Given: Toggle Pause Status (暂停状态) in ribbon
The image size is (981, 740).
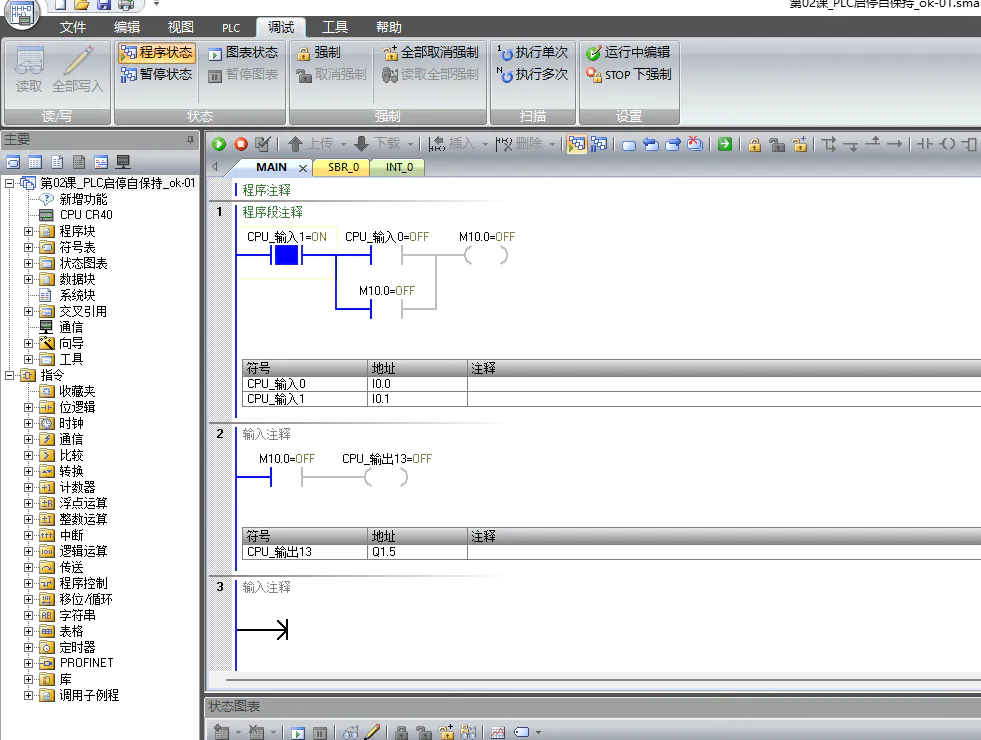Looking at the screenshot, I should [x=156, y=74].
